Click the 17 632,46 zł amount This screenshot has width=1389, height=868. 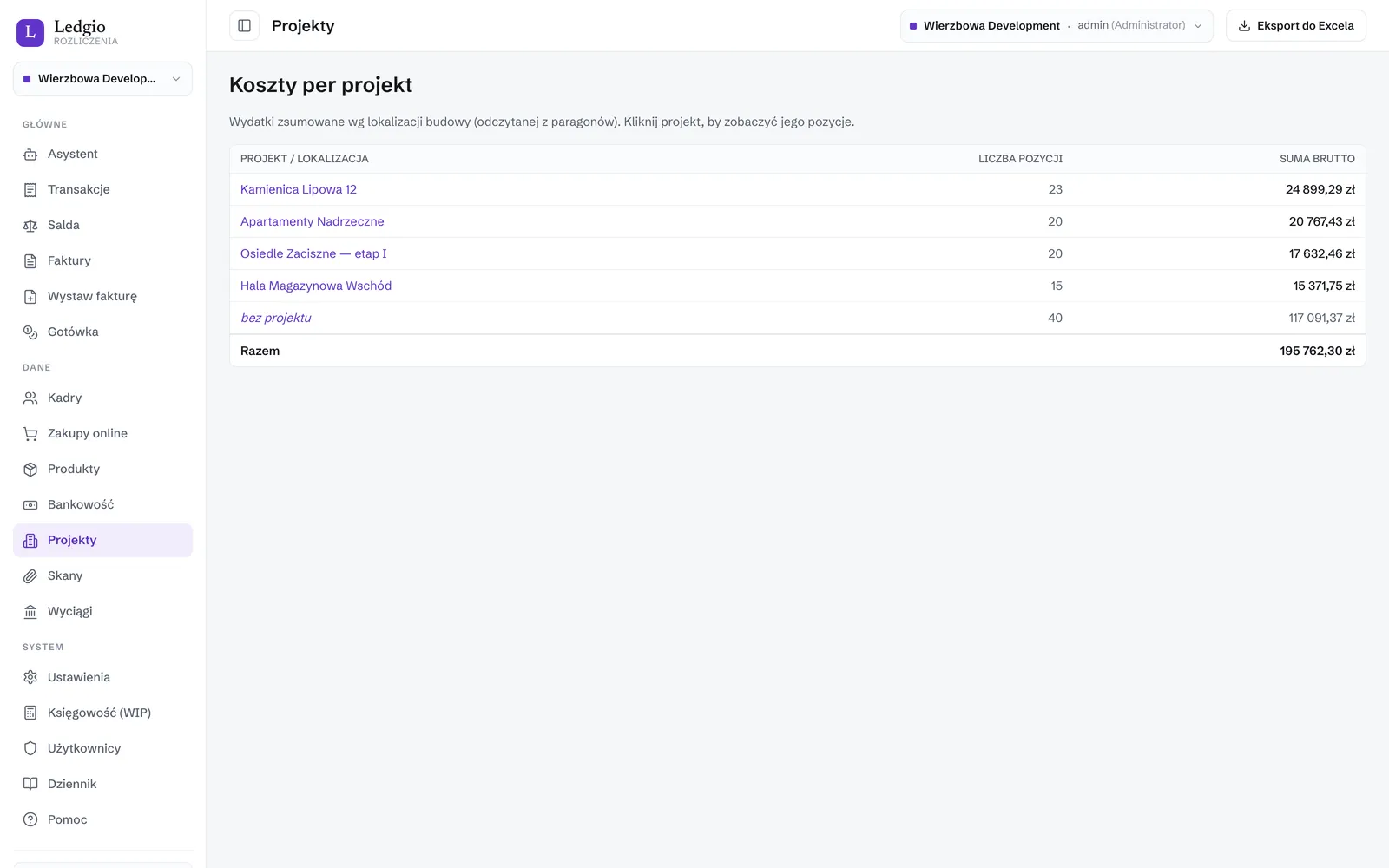tap(1322, 254)
